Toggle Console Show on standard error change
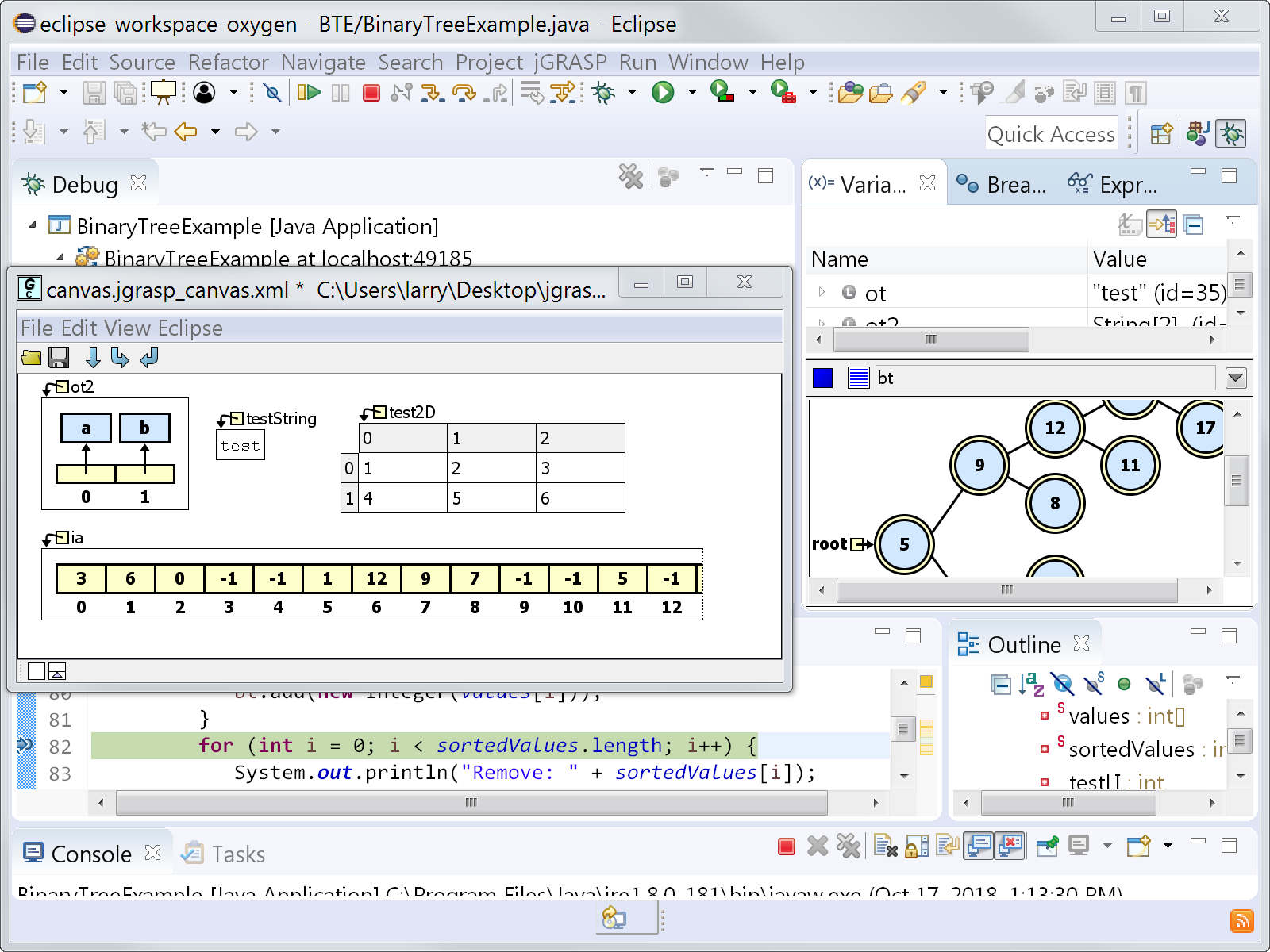Screen dimensions: 1270x952 coord(1010,846)
